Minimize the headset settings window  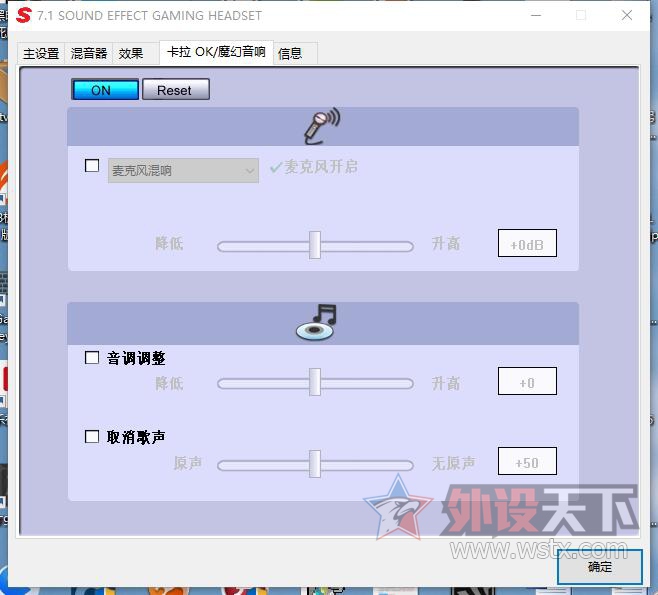pos(536,16)
